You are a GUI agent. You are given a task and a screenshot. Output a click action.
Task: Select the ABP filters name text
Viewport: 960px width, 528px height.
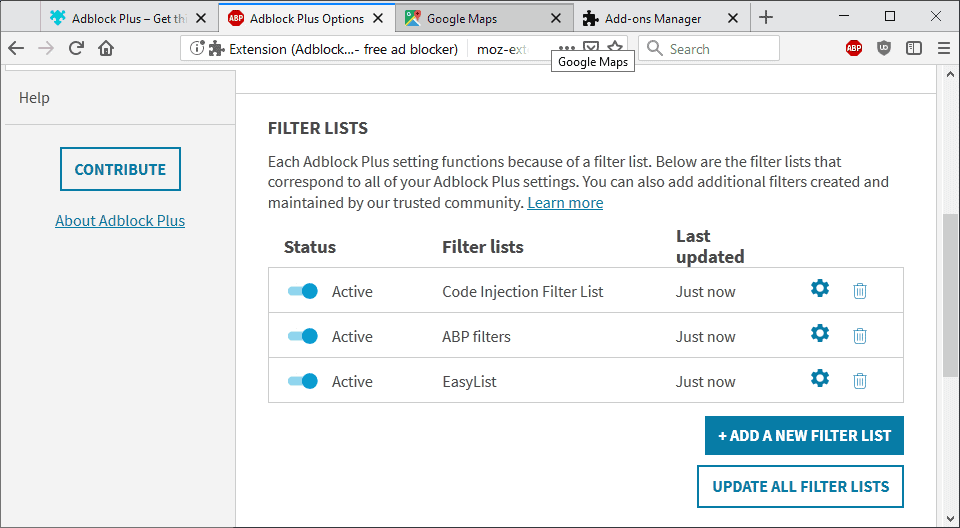(x=476, y=336)
